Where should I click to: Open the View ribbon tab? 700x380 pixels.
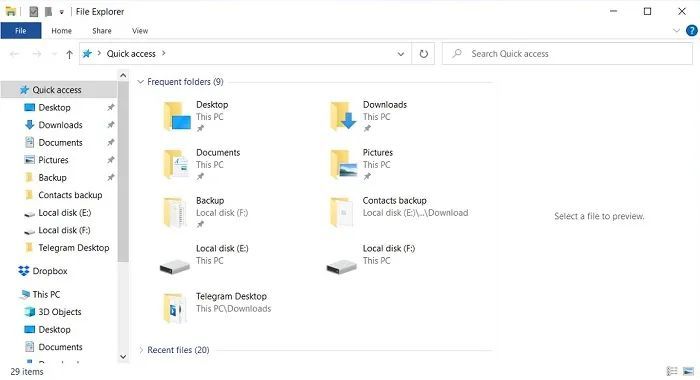(x=140, y=31)
